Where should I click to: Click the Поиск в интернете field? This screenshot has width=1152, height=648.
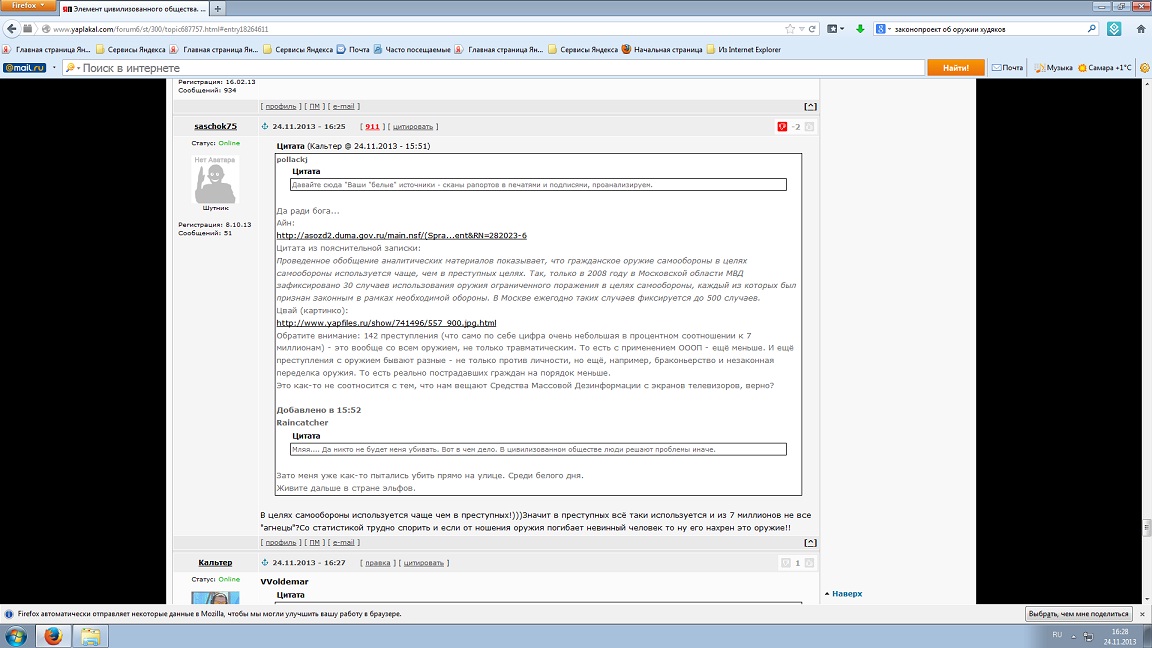tap(494, 68)
